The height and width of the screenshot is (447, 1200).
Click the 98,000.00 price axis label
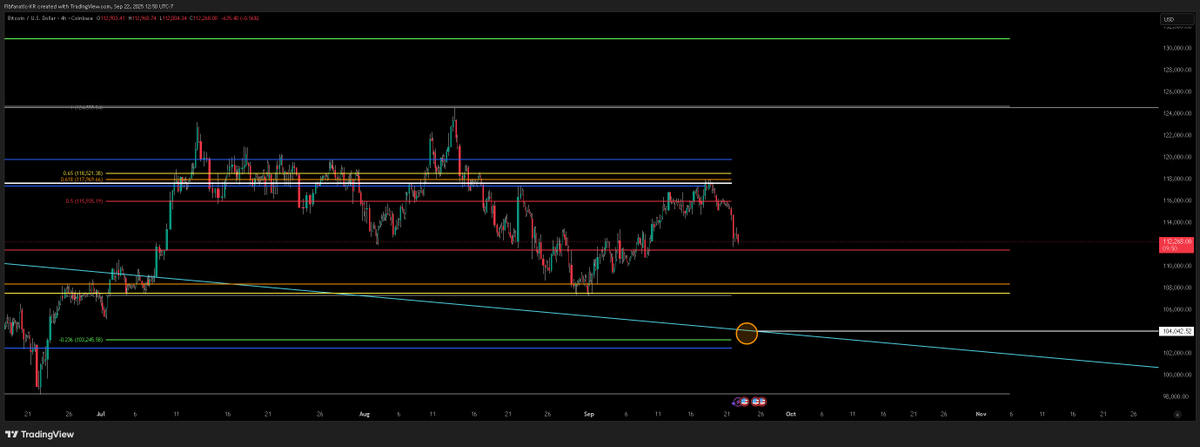click(x=1177, y=396)
